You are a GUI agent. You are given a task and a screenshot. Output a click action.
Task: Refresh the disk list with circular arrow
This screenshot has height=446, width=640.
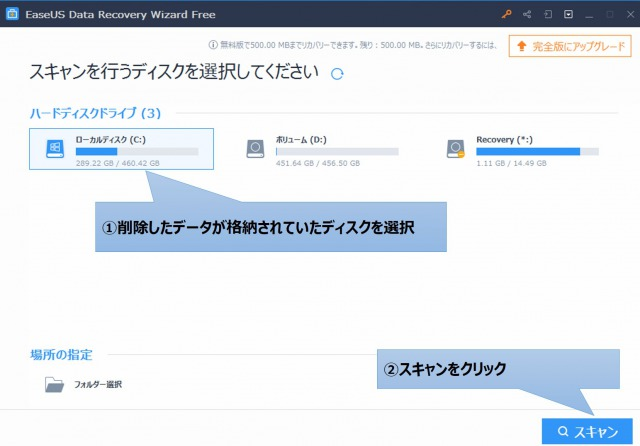[337, 74]
